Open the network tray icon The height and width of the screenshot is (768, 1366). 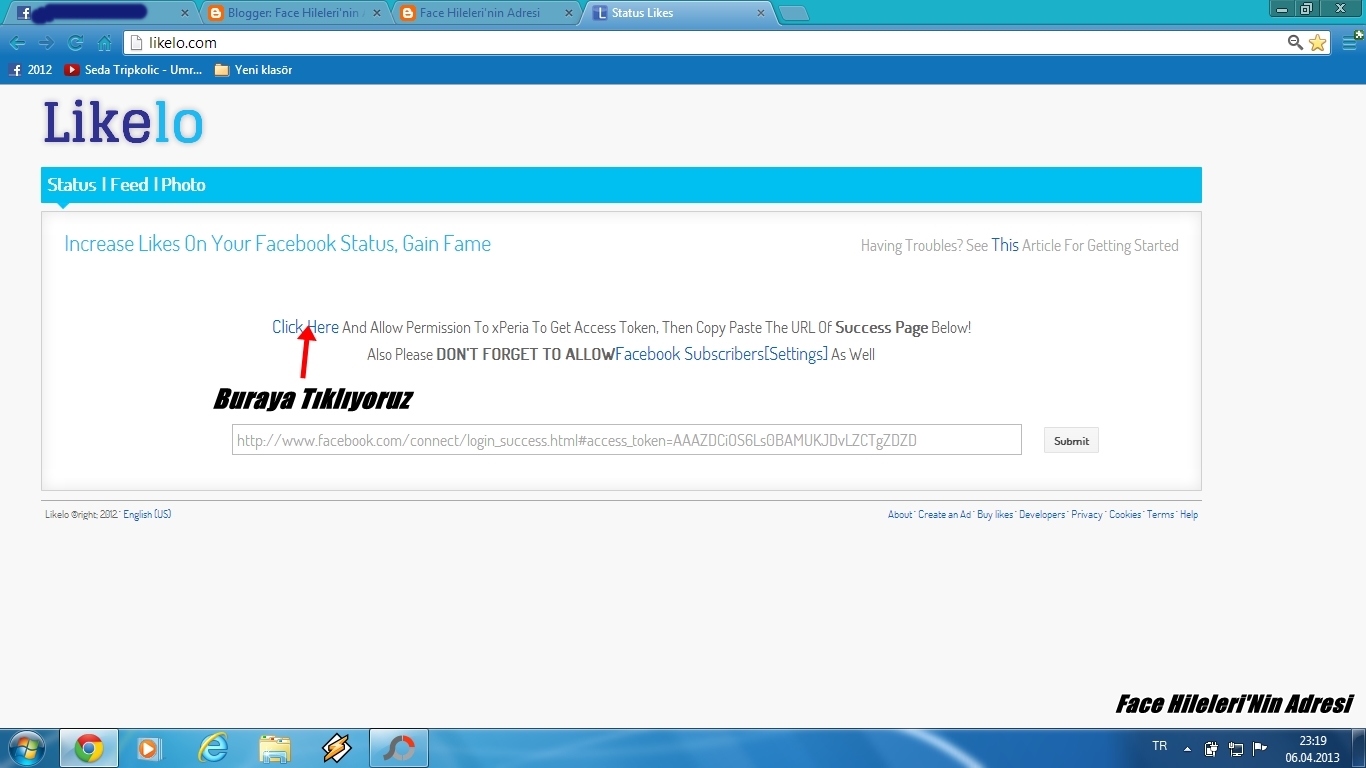[x=1236, y=748]
